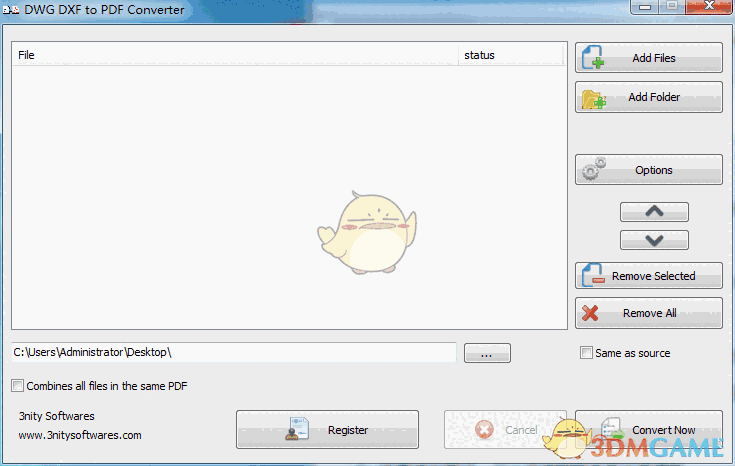Close the DWG DXF to PDF Converter window
735x466 pixels.
point(709,6)
